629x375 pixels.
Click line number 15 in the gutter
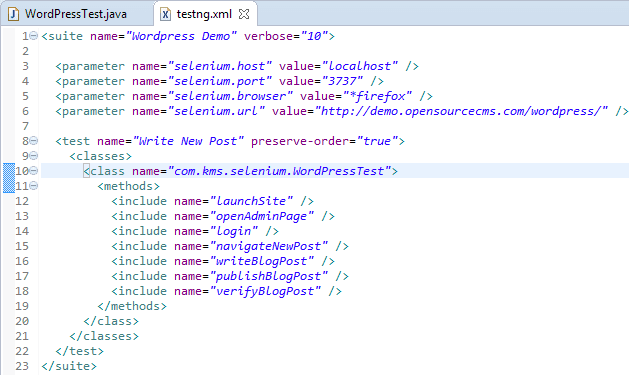pyautogui.click(x=22, y=246)
